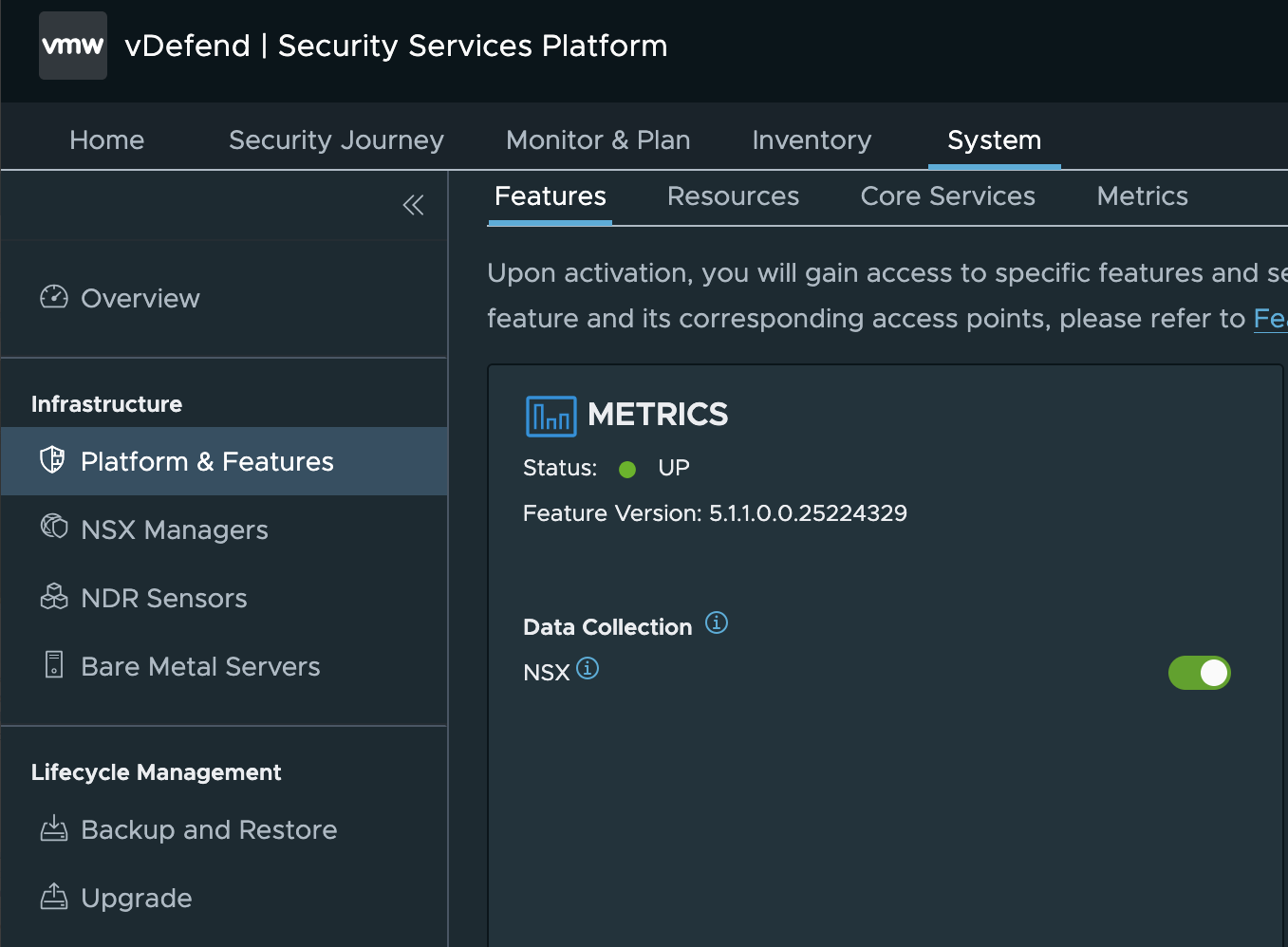This screenshot has height=947, width=1288.
Task: Click the Metrics chart icon
Action: [551, 416]
